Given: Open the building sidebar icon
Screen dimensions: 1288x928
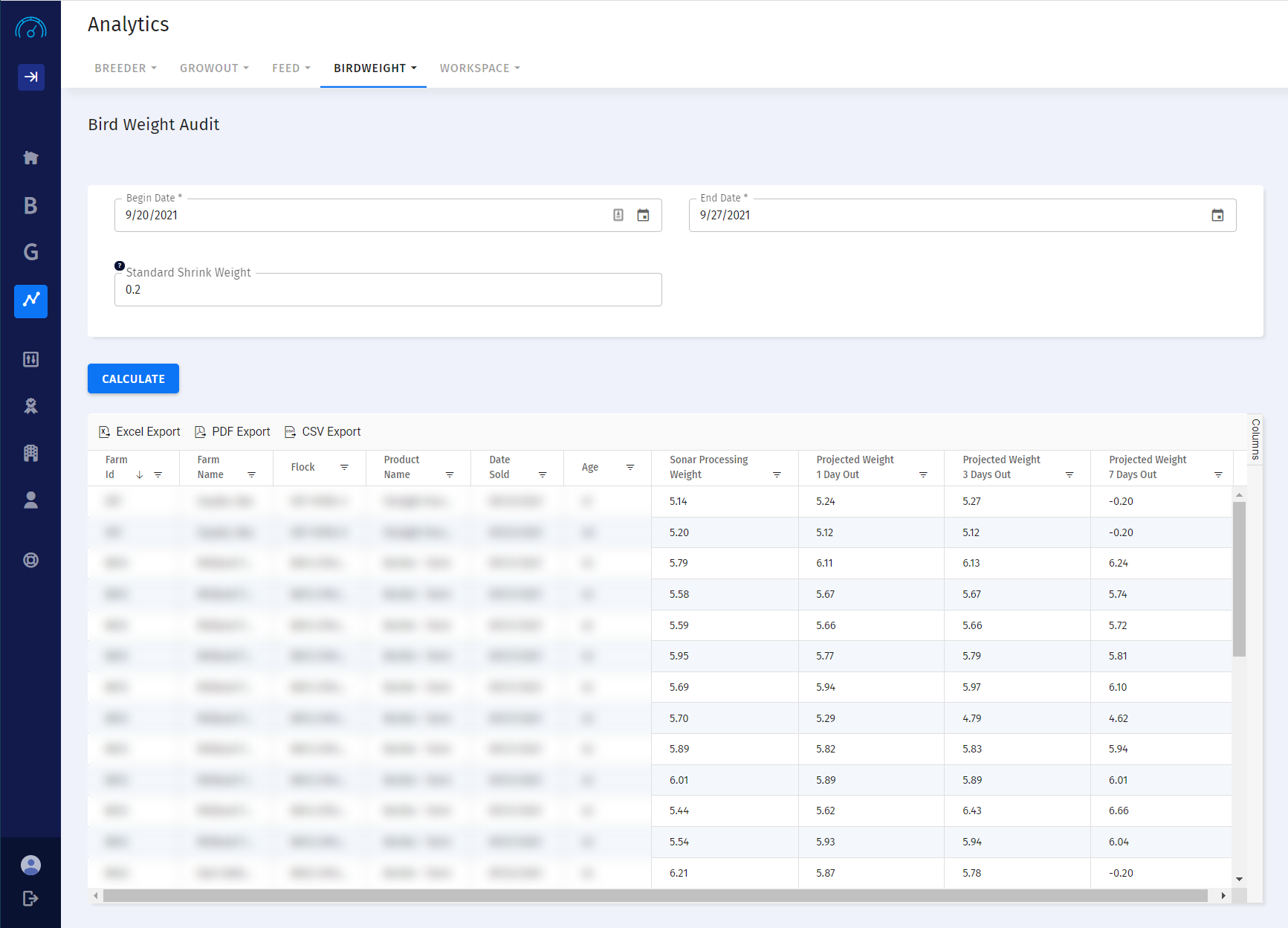Looking at the screenshot, I should (30, 453).
